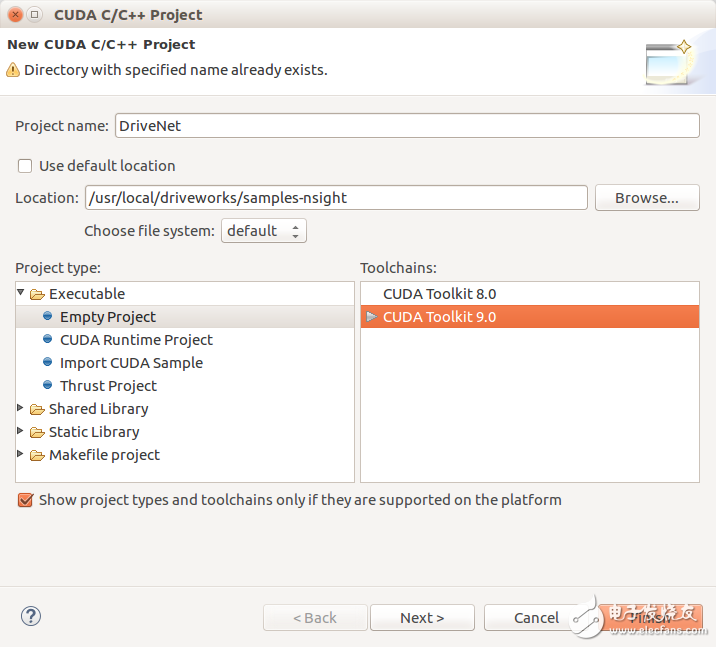Select CUDA Toolkit 8.0 toolchain

click(x=530, y=294)
